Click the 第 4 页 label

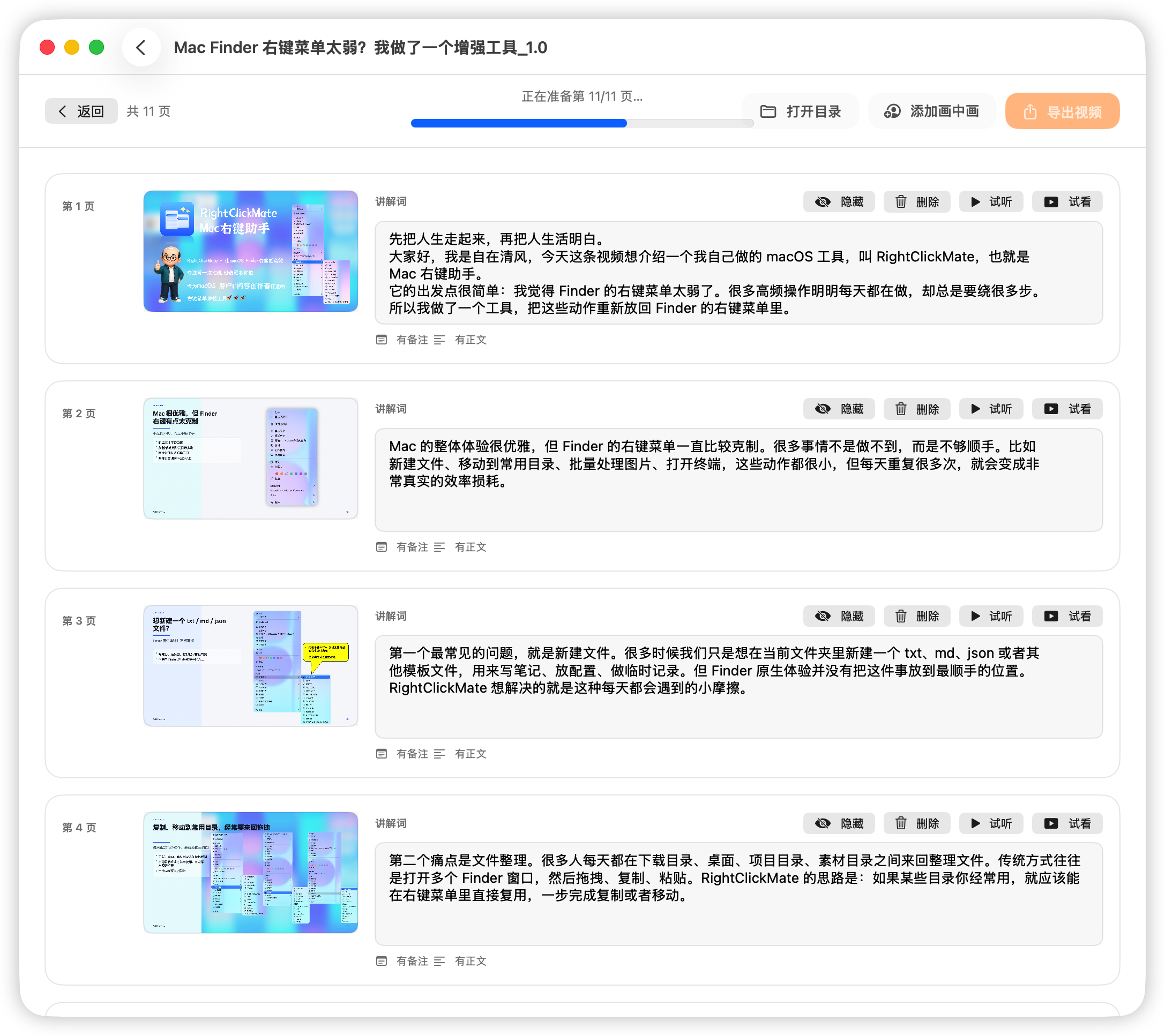(x=79, y=828)
